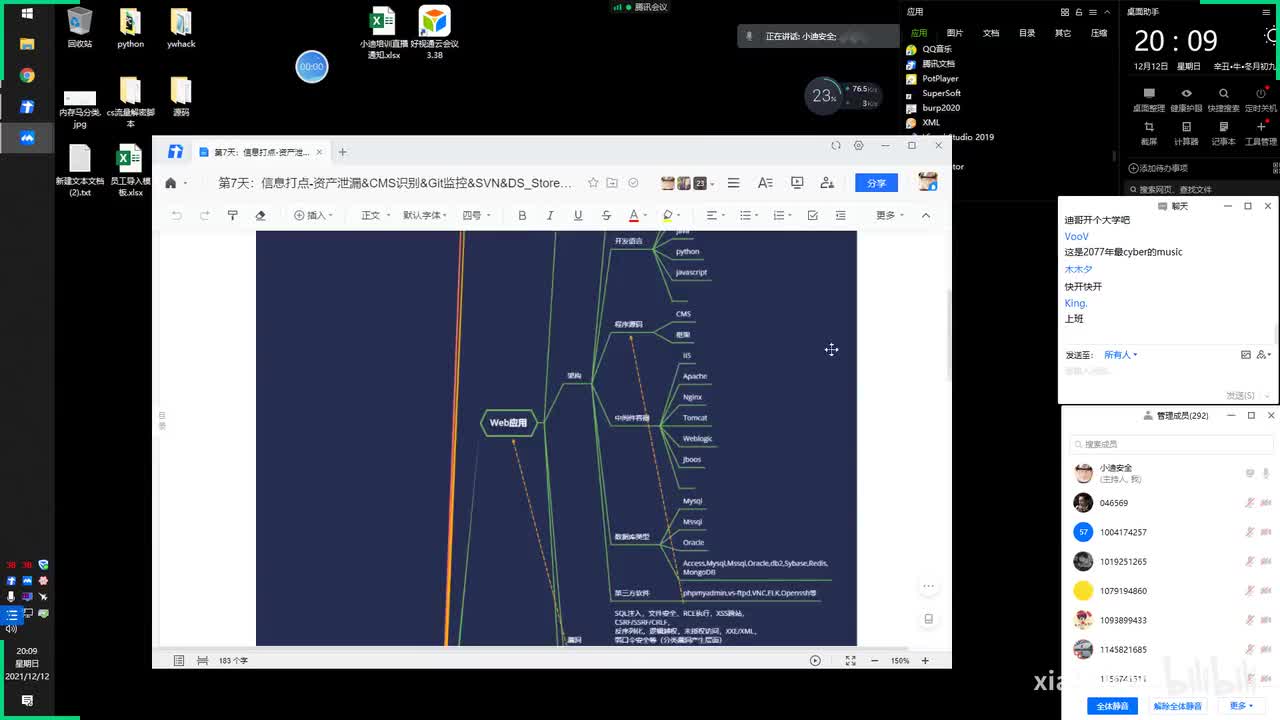Open the 所有人 recipient dropdown in chat
Screen dimensions: 1280x720
pyautogui.click(x=1120, y=355)
